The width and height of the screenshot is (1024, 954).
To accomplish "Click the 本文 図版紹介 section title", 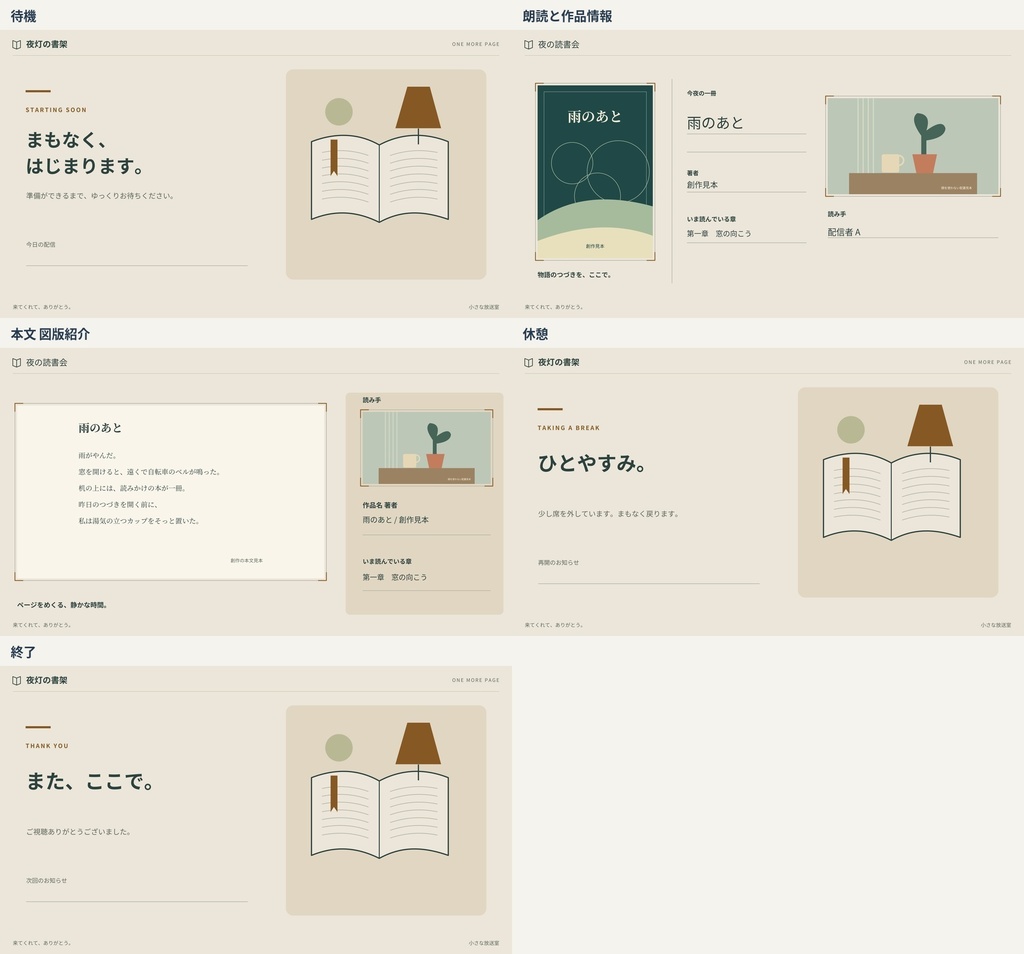I will coord(50,334).
